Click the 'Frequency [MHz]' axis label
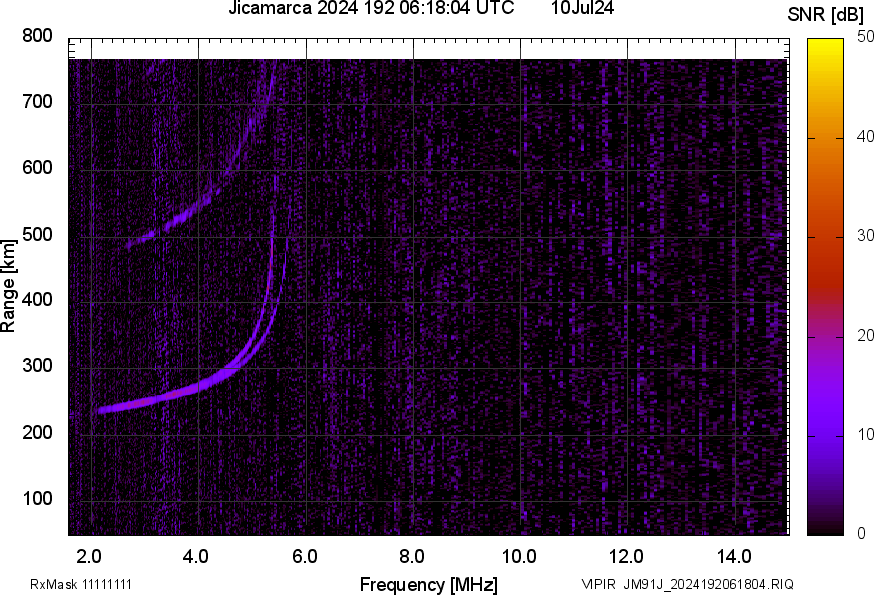The height and width of the screenshot is (595, 874). point(429,584)
